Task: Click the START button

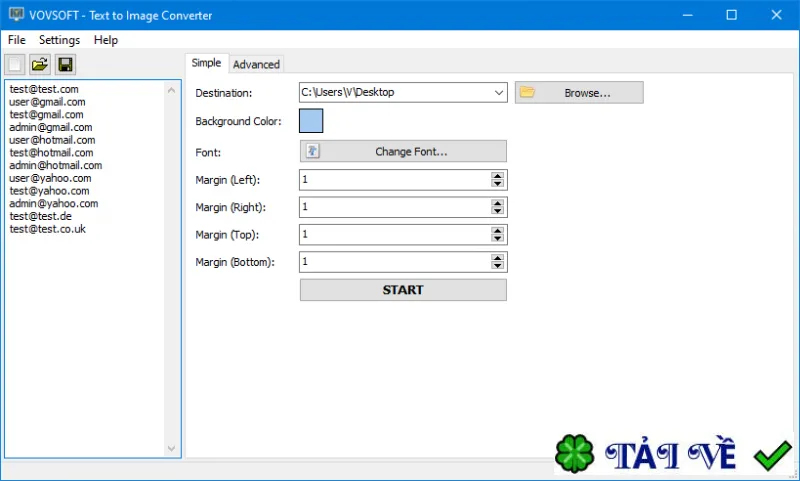Action: click(403, 290)
